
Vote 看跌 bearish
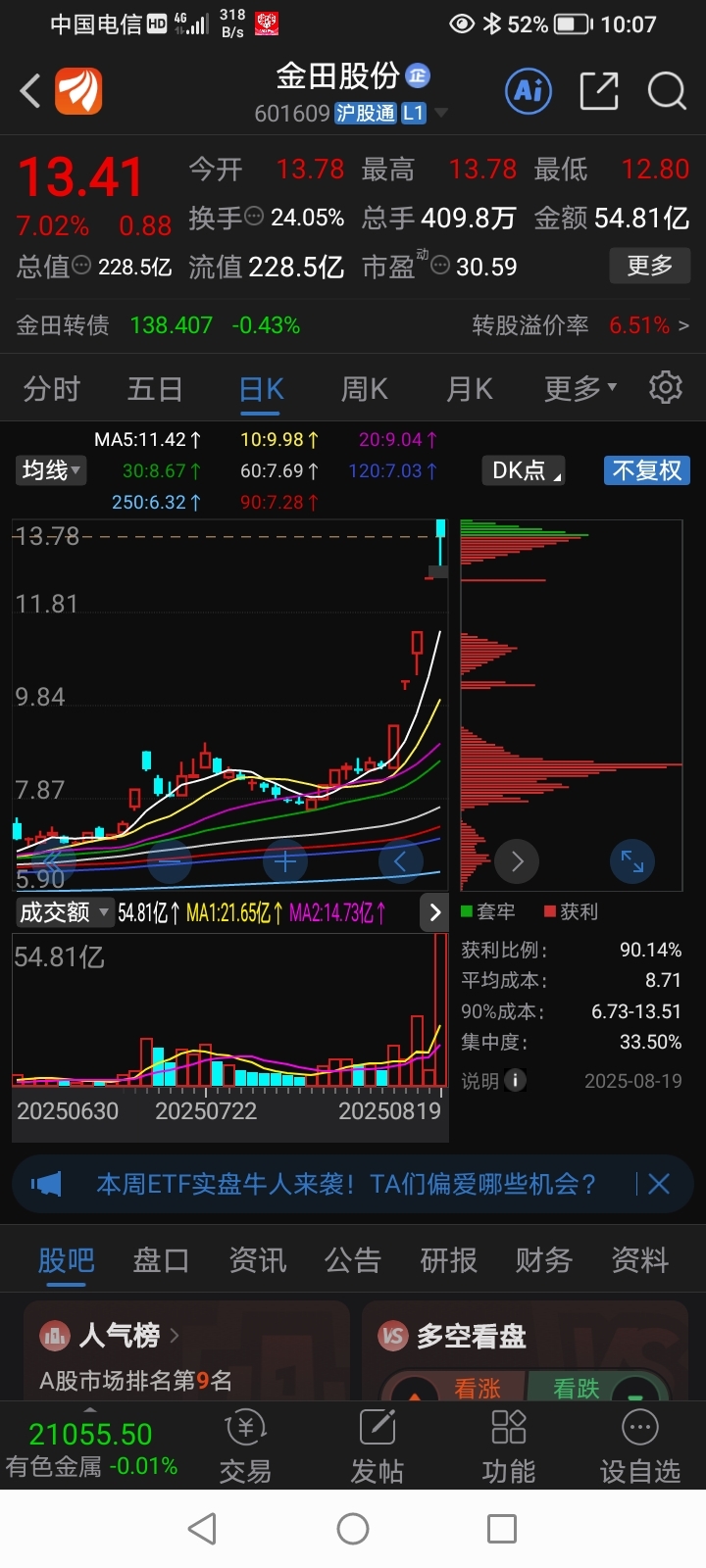[577, 1388]
